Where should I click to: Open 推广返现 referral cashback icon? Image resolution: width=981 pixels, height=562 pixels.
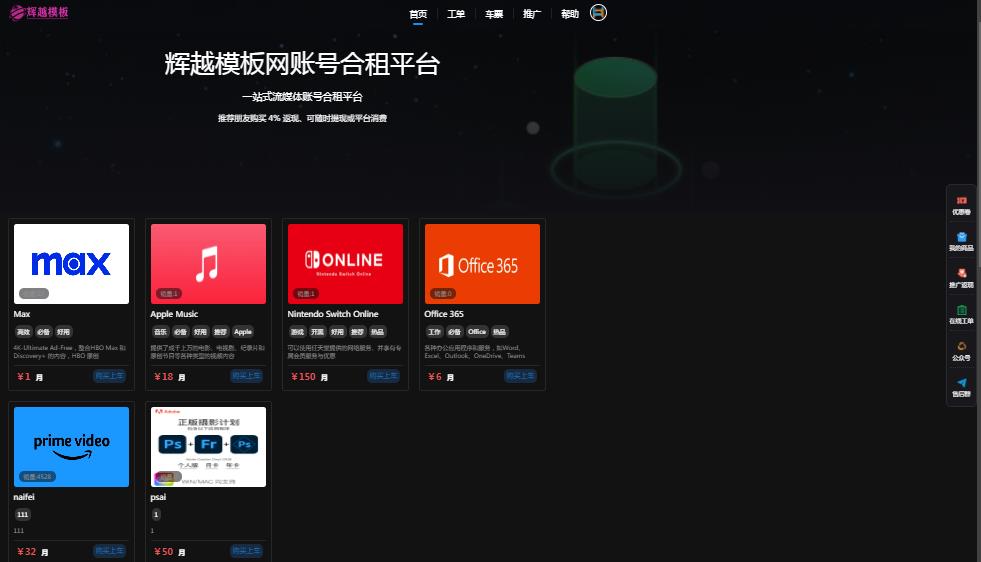tap(961, 274)
